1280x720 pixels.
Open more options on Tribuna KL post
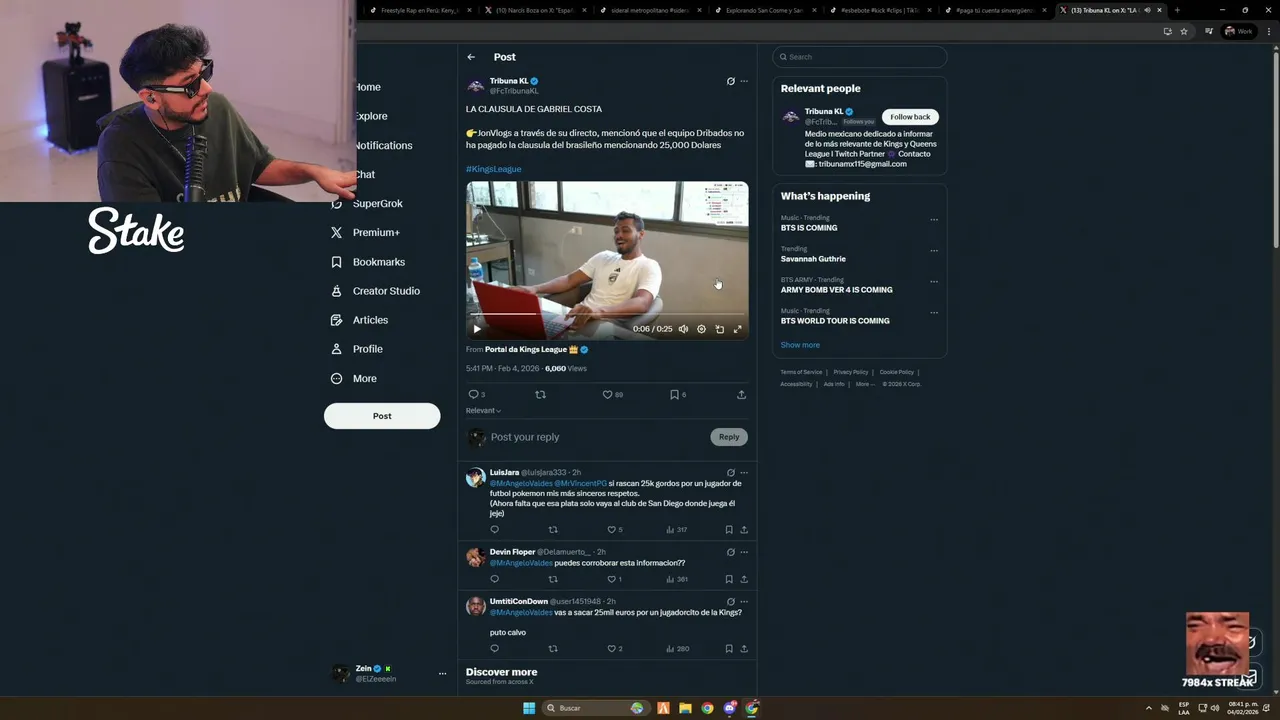pos(743,81)
